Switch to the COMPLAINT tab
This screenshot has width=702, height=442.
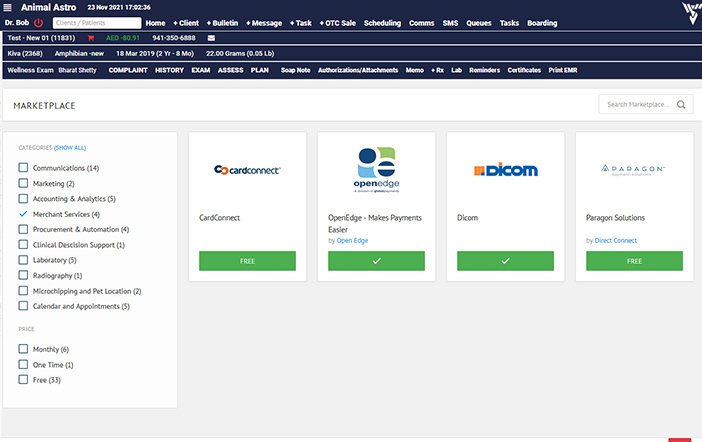point(128,70)
